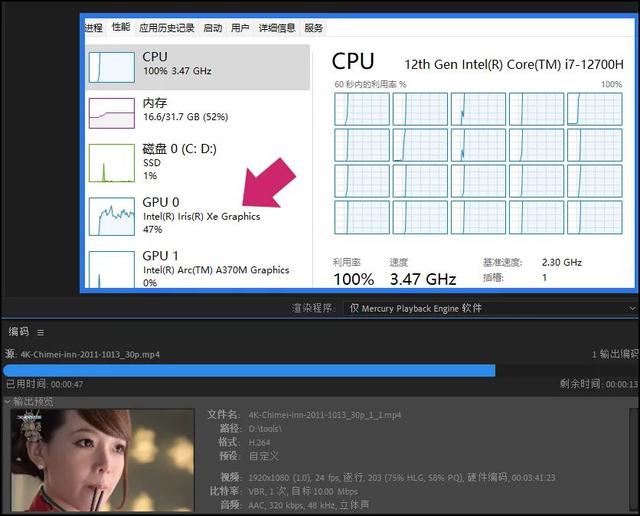640x516 pixels.
Task: Click the CPU usage mini graph thumbnail
Action: [112, 67]
